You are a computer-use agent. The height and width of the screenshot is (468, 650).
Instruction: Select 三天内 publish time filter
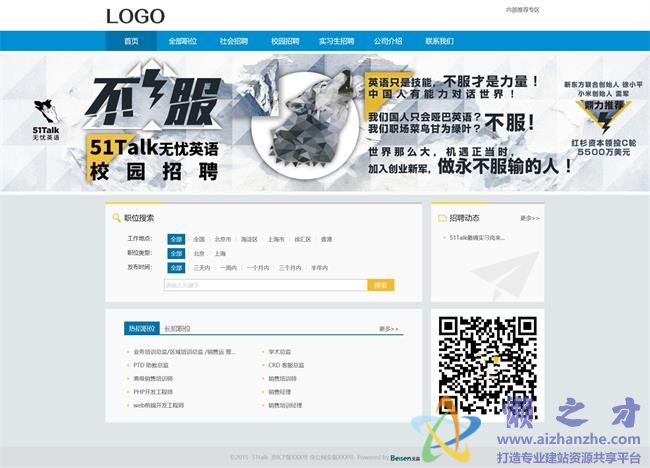coord(201,268)
